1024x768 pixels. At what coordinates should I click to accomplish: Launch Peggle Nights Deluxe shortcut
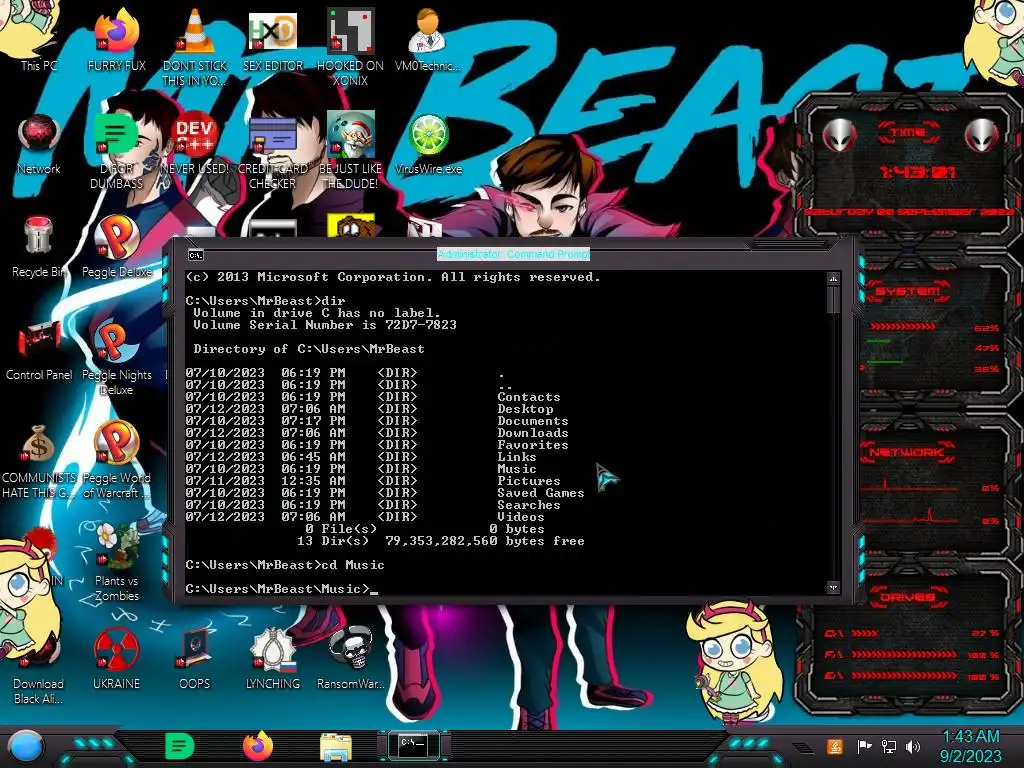(x=116, y=357)
